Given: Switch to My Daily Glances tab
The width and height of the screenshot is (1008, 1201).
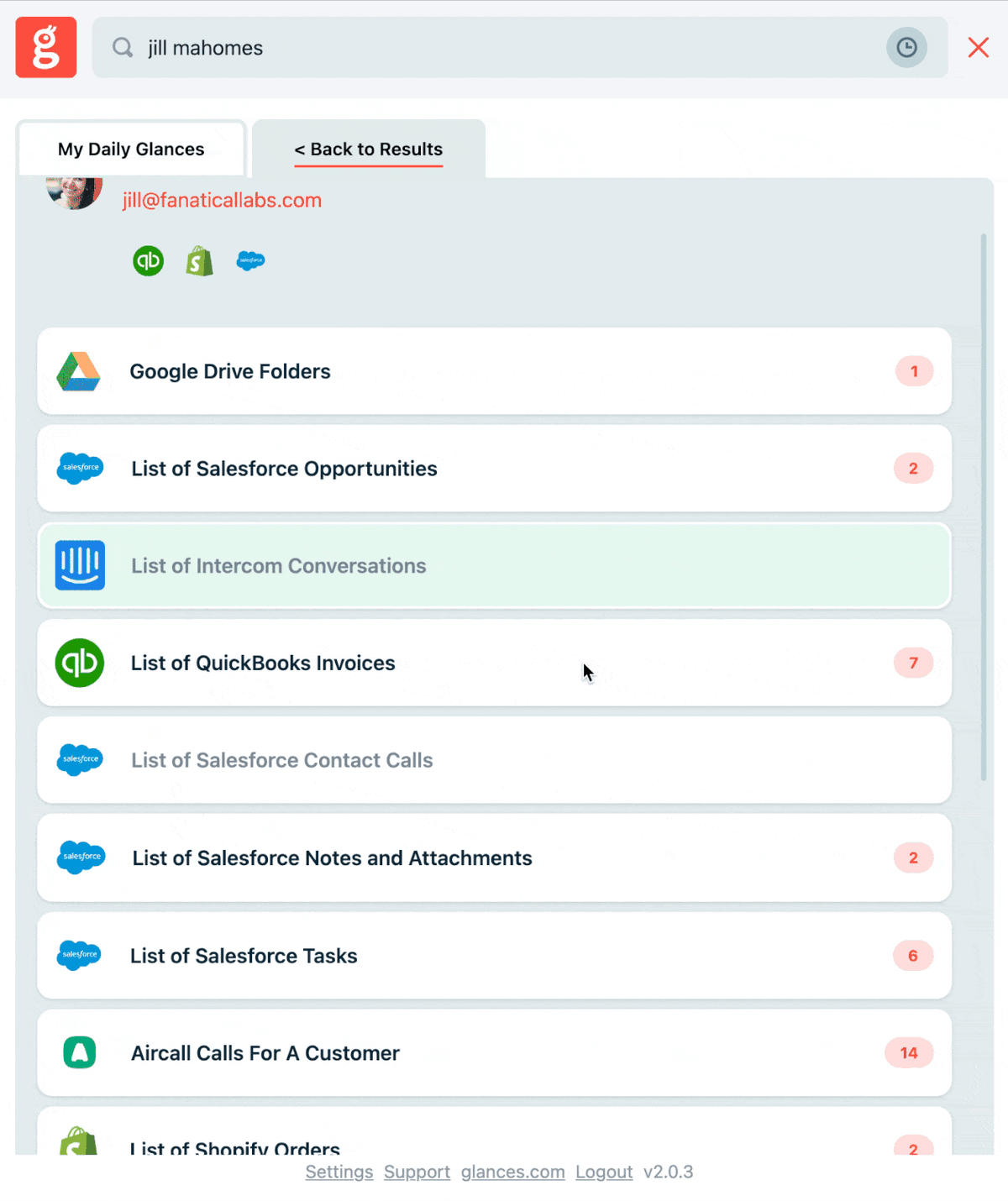Looking at the screenshot, I should click(131, 149).
